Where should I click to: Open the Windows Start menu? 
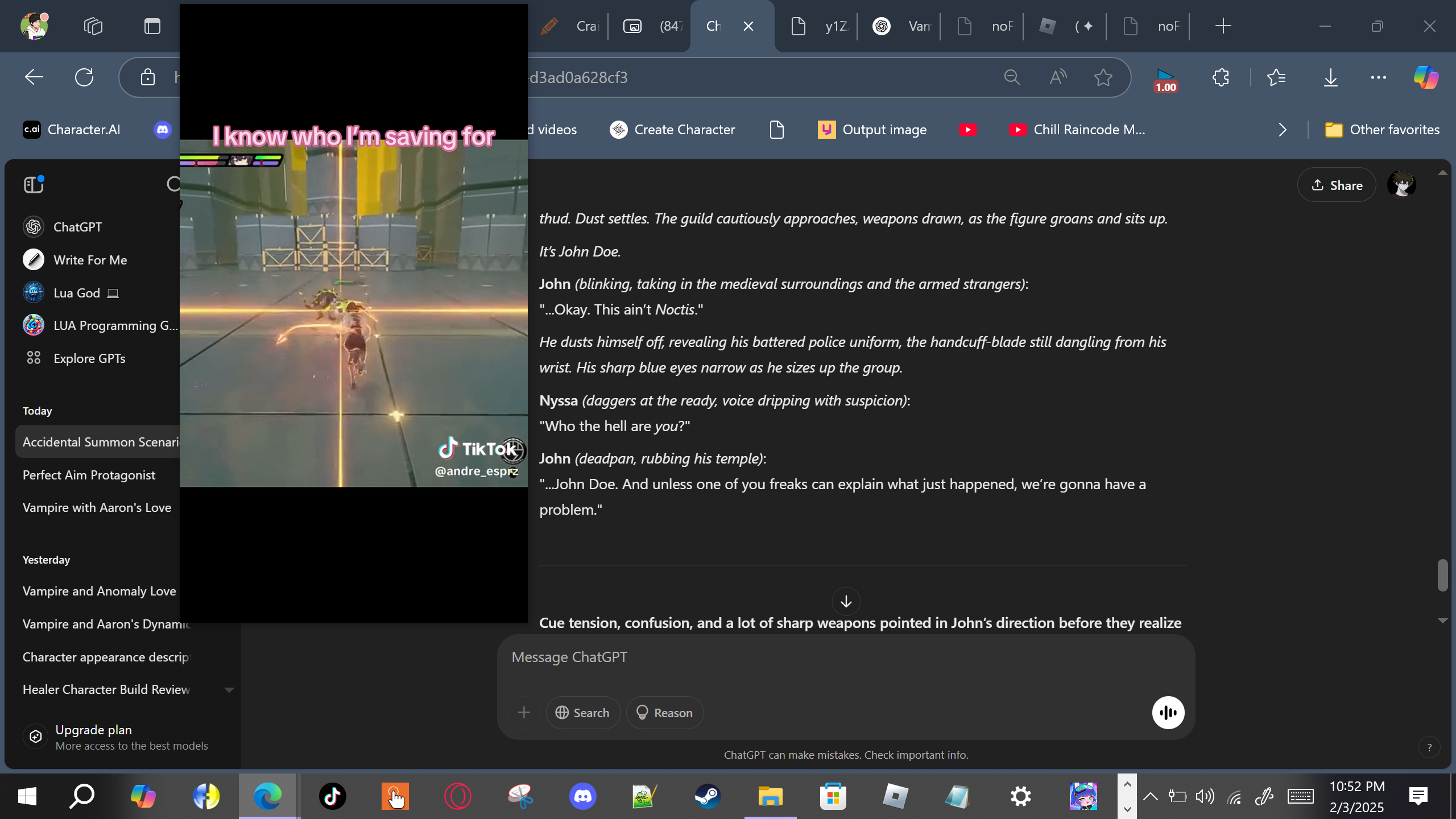pos(27,796)
